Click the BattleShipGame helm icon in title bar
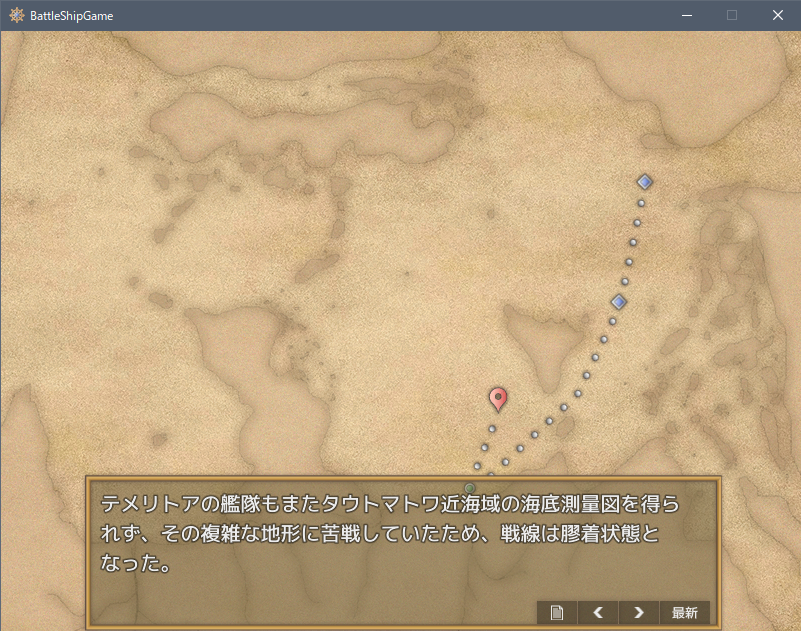The width and height of the screenshot is (801, 631). pos(16,15)
